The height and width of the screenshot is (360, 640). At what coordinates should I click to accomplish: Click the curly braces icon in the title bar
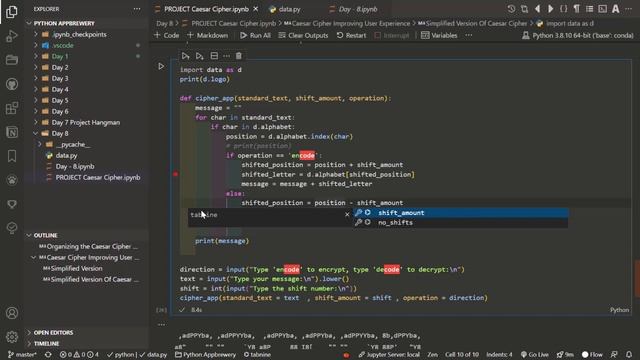point(564,9)
